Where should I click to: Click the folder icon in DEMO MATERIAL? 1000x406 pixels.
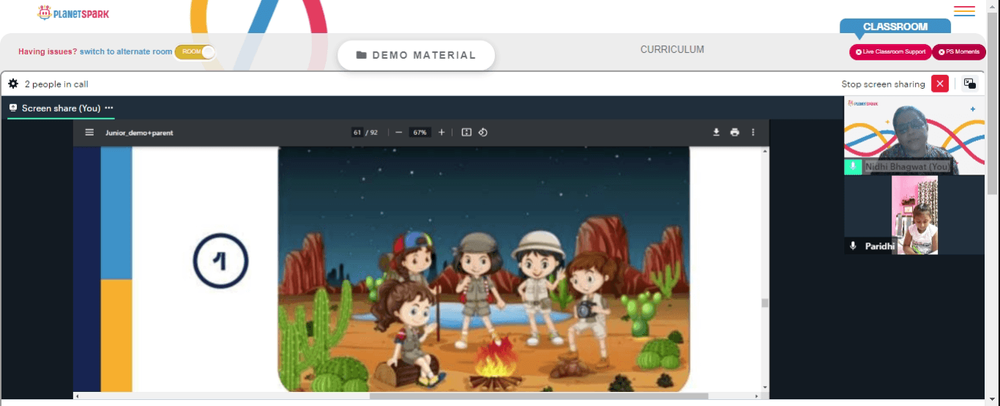point(361,55)
